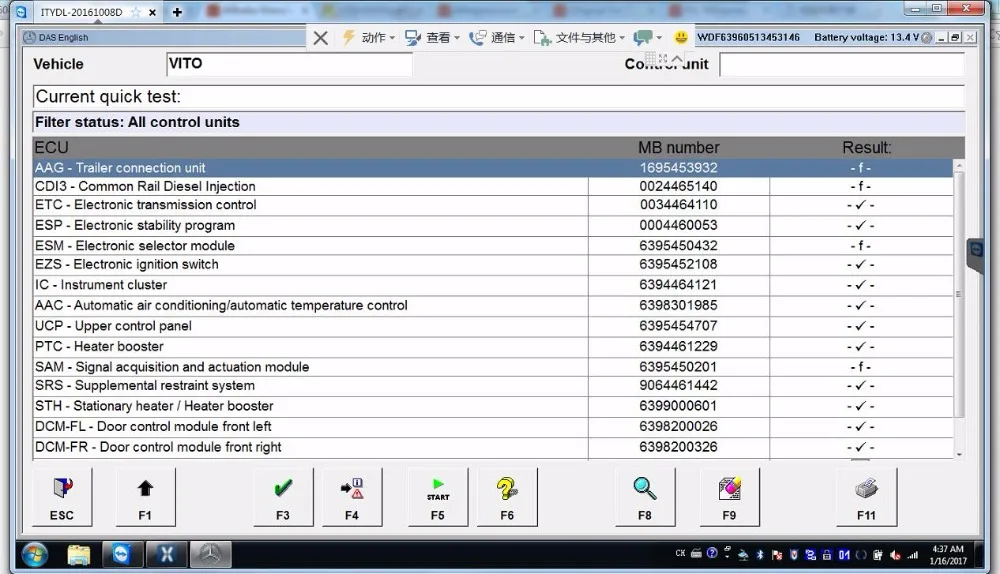Start quick test with F5
The width and height of the screenshot is (1000, 574).
438,497
